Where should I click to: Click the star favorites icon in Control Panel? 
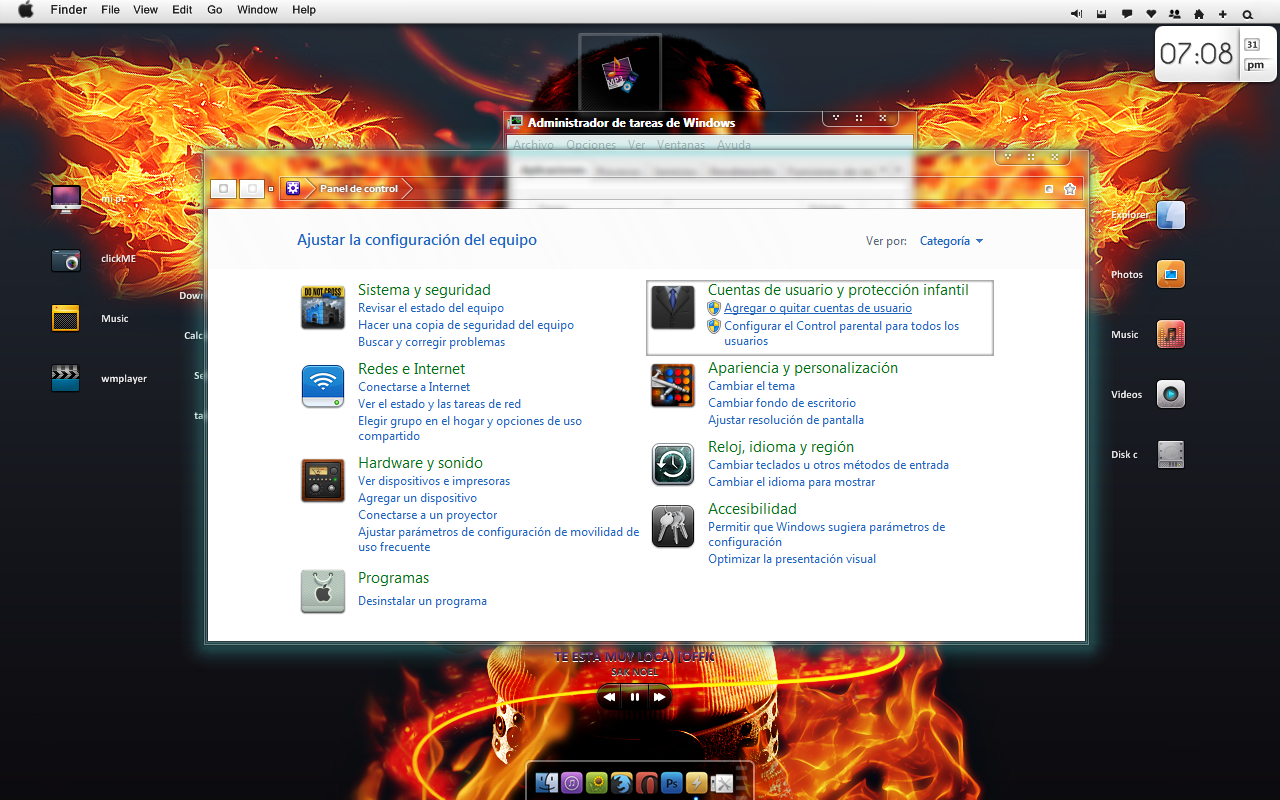pyautogui.click(x=1070, y=189)
